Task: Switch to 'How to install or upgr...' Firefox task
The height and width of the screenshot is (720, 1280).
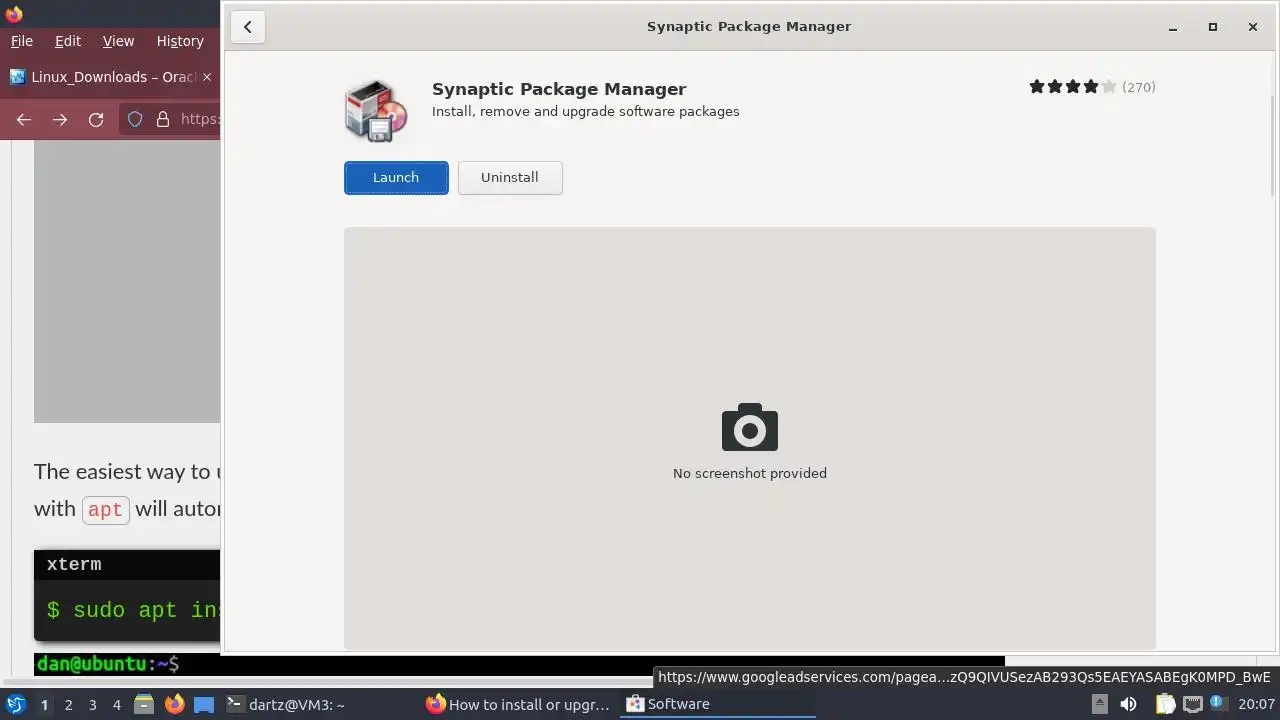Action: tap(518, 704)
